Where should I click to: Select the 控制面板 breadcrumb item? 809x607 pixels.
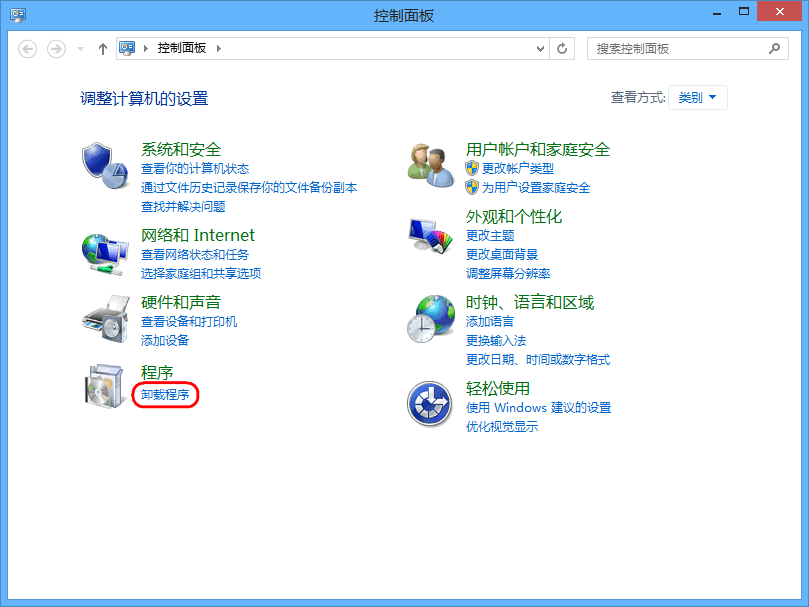pyautogui.click(x=182, y=48)
